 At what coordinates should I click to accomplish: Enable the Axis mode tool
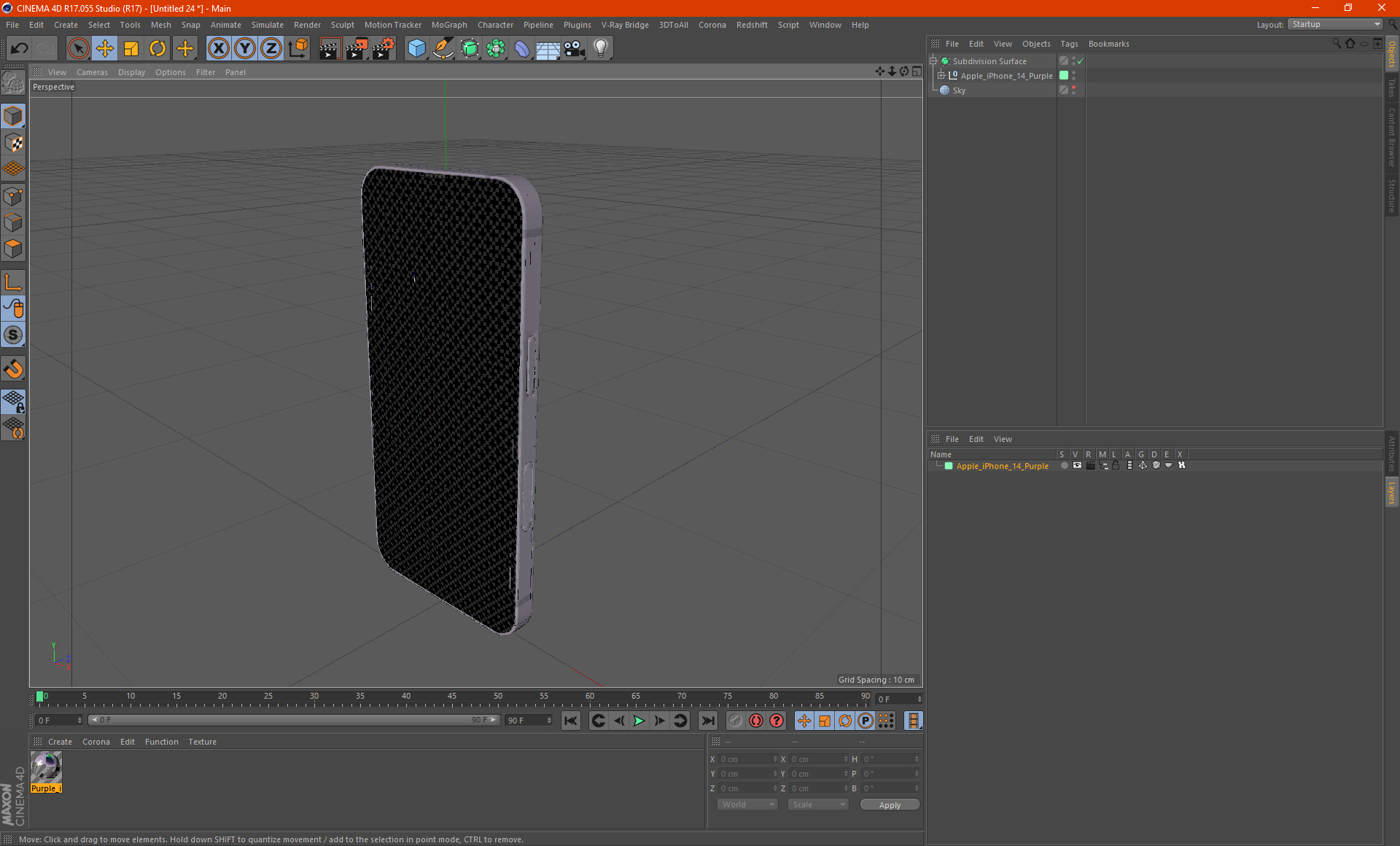point(13,282)
